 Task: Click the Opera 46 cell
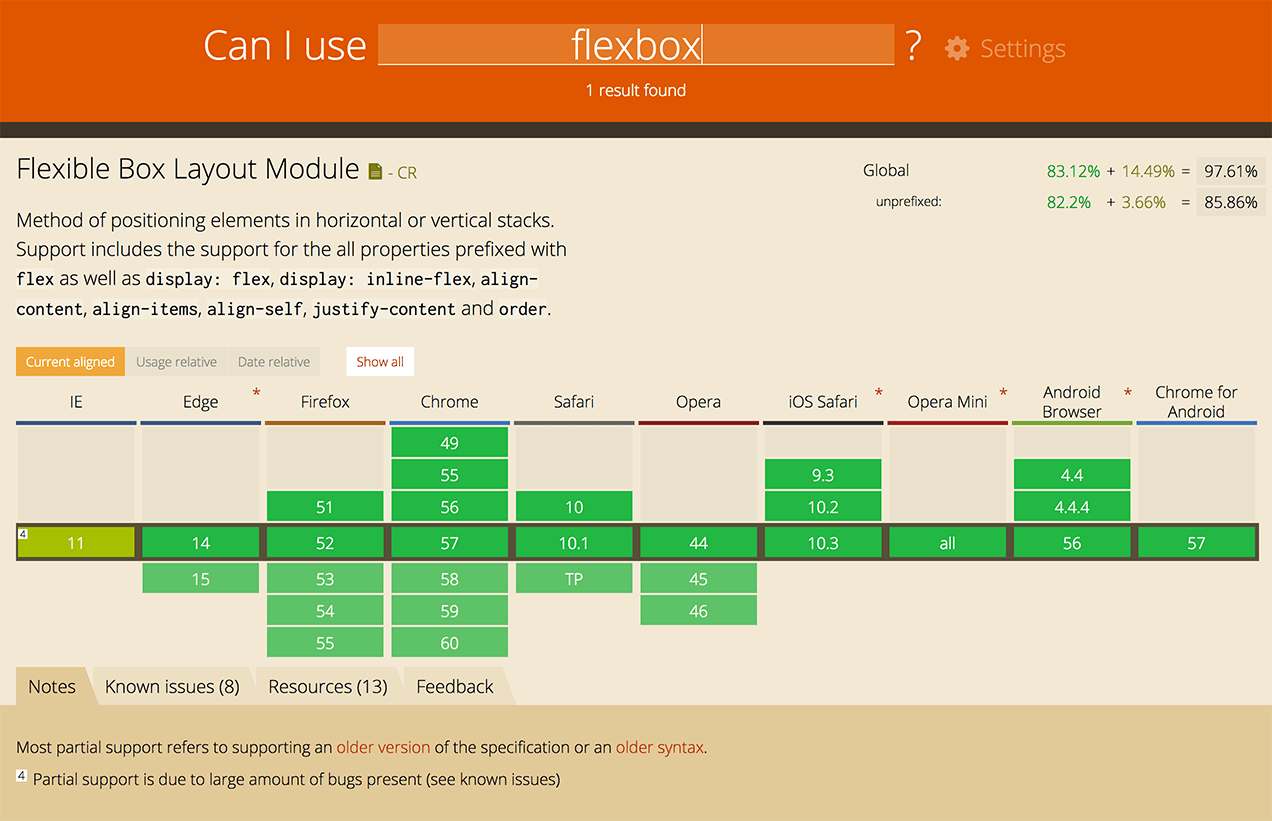coord(699,610)
